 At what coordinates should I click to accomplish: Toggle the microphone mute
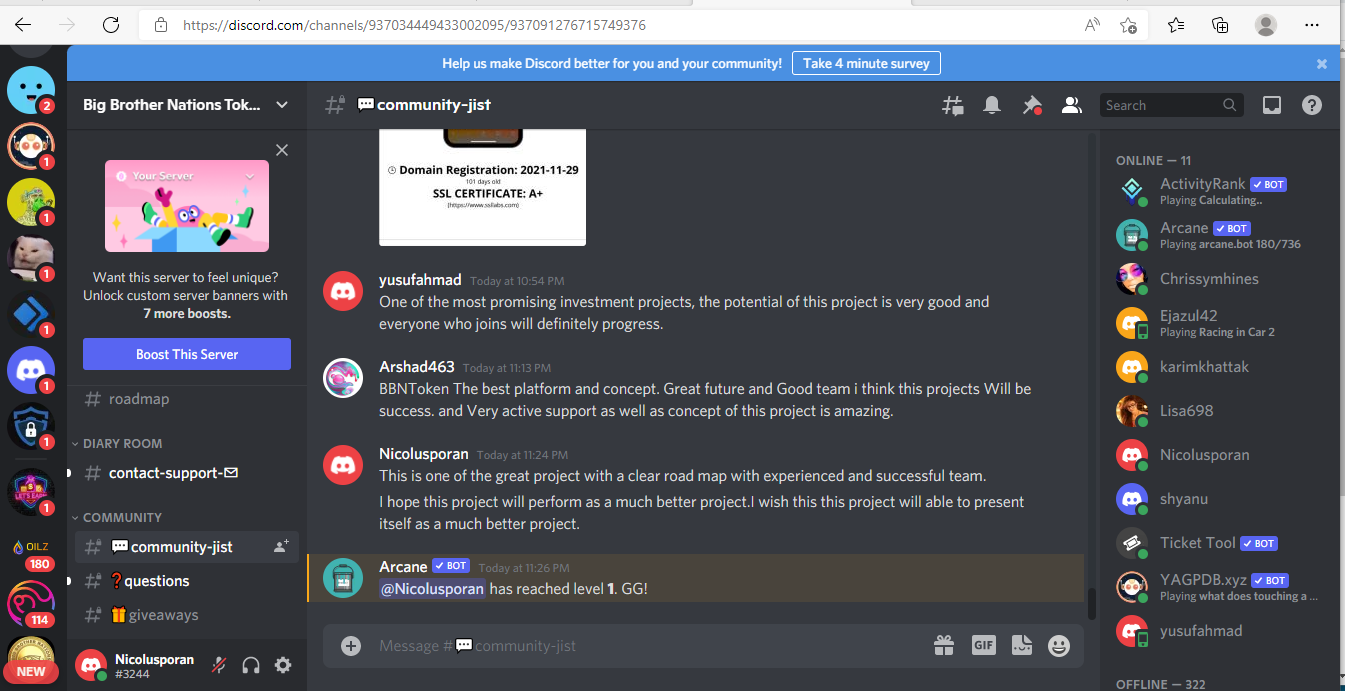[x=219, y=665]
